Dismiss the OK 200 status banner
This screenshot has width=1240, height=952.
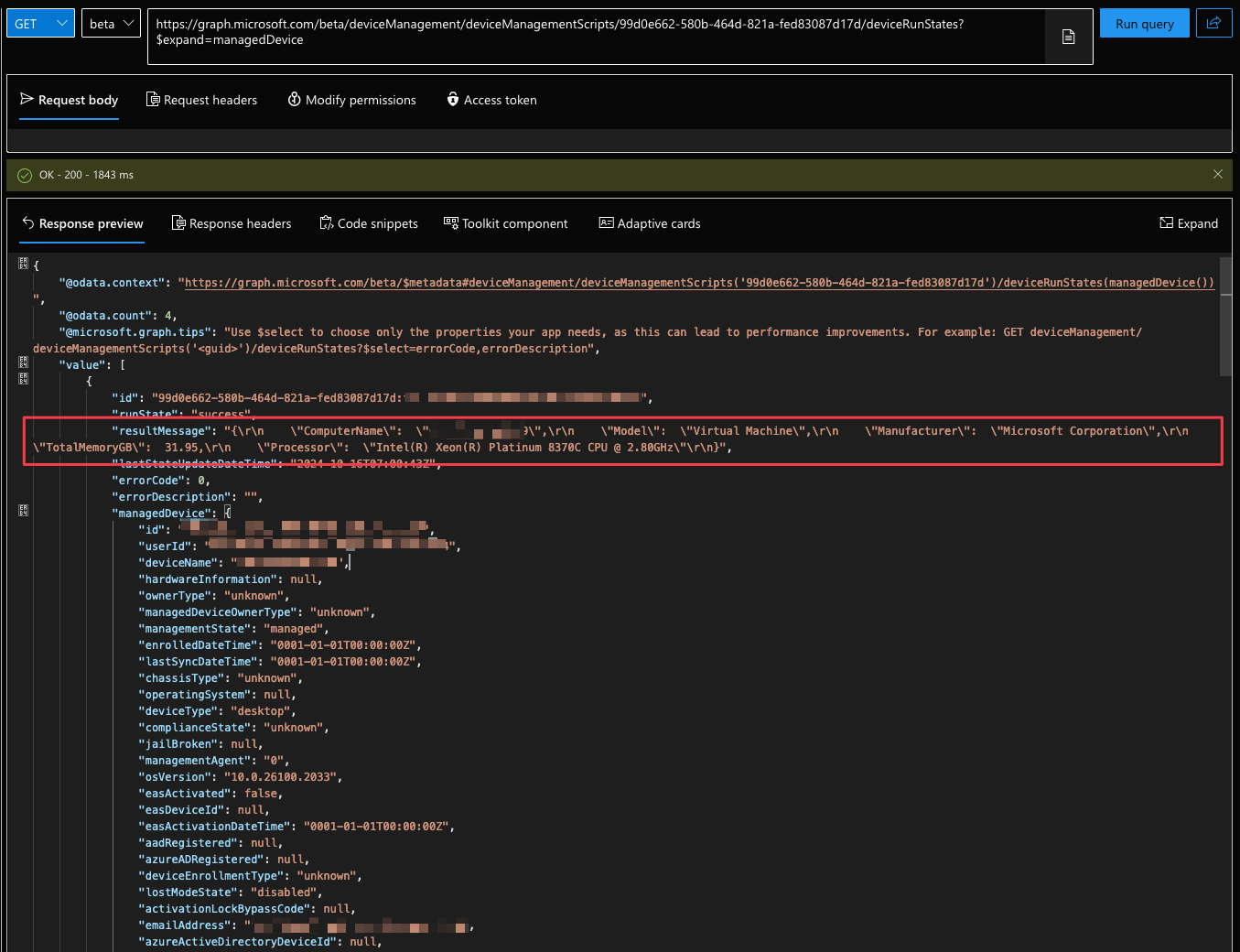tap(1217, 174)
